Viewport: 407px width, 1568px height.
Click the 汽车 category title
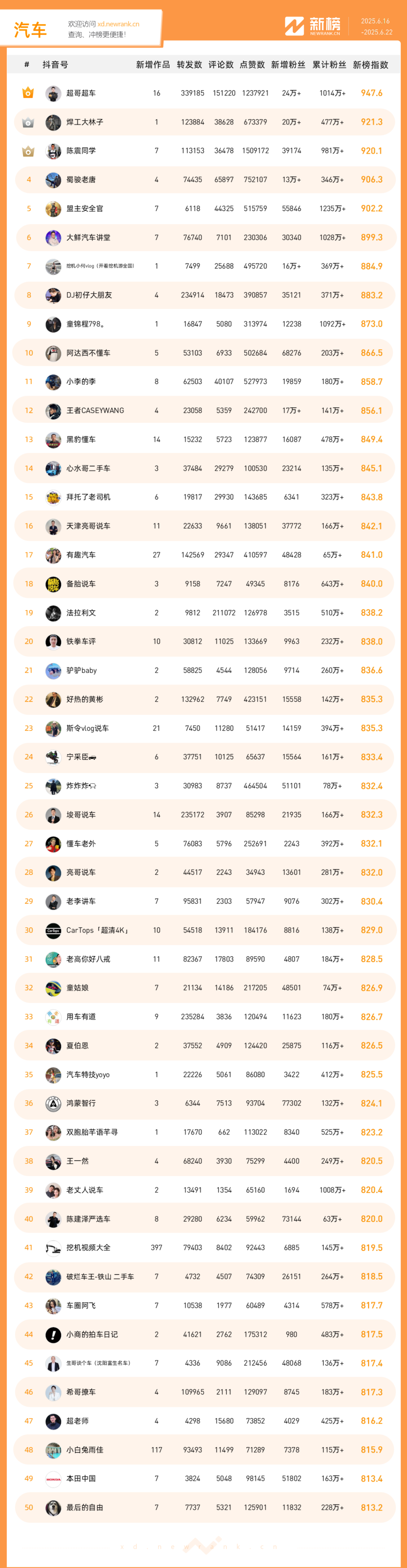(30, 30)
